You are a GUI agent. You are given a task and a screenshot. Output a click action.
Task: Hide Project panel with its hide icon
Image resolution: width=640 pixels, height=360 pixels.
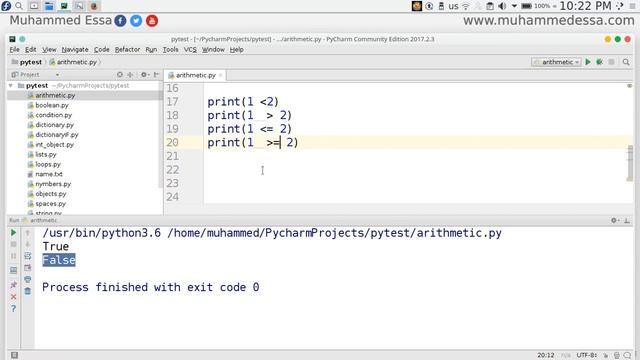point(156,75)
